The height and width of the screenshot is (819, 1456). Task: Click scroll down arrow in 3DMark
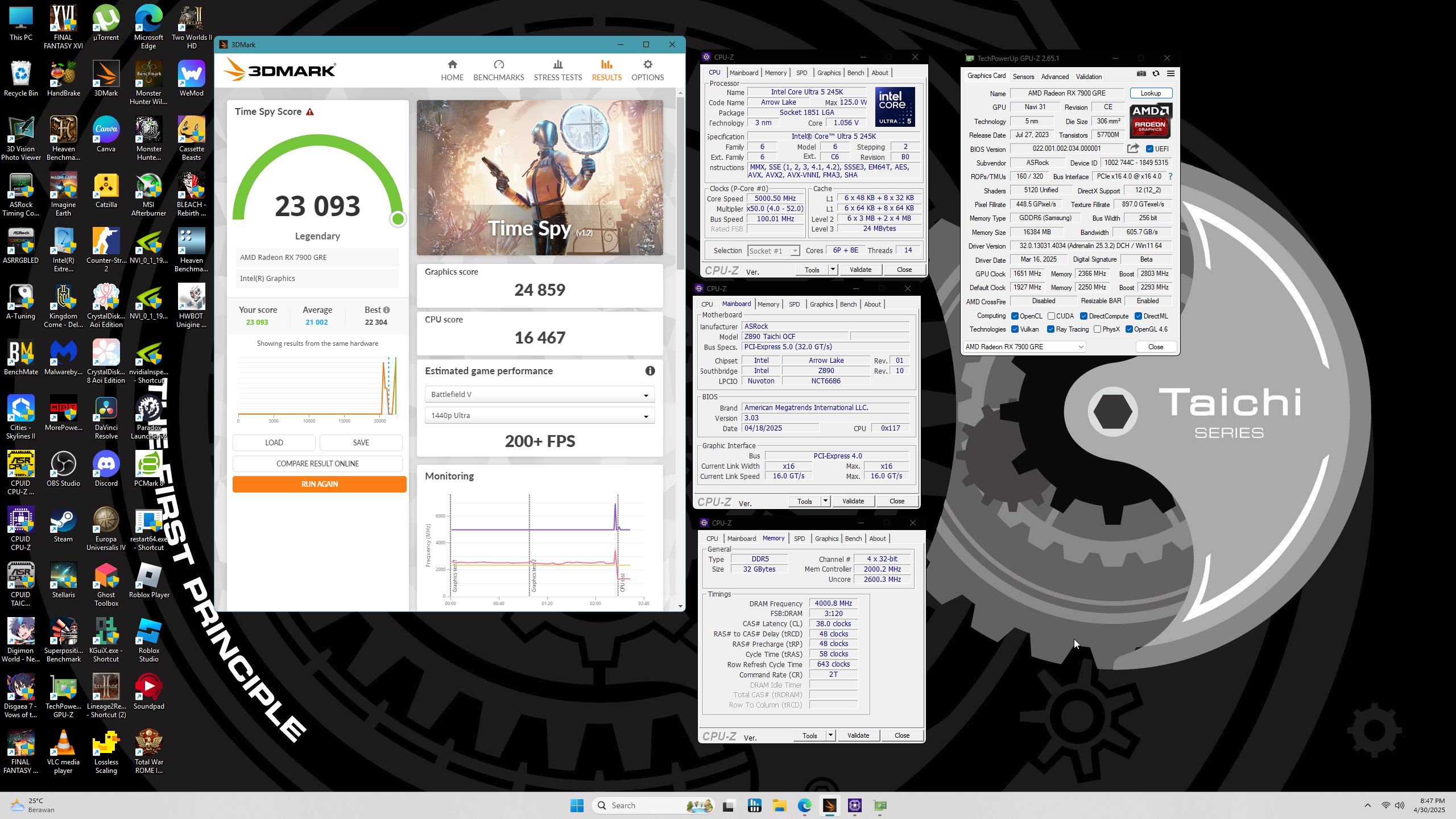680,606
